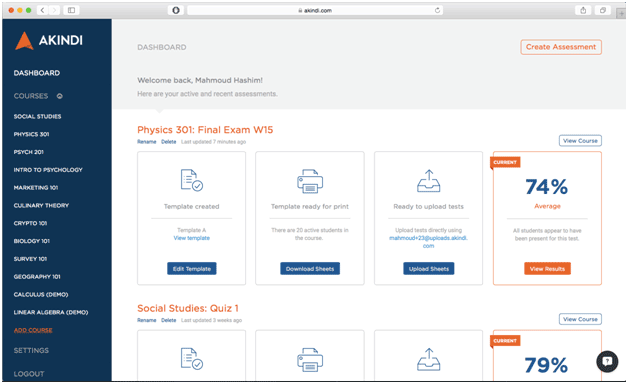The image size is (628, 384).
Task: Click the Dashboard page heading
Action: (162, 47)
